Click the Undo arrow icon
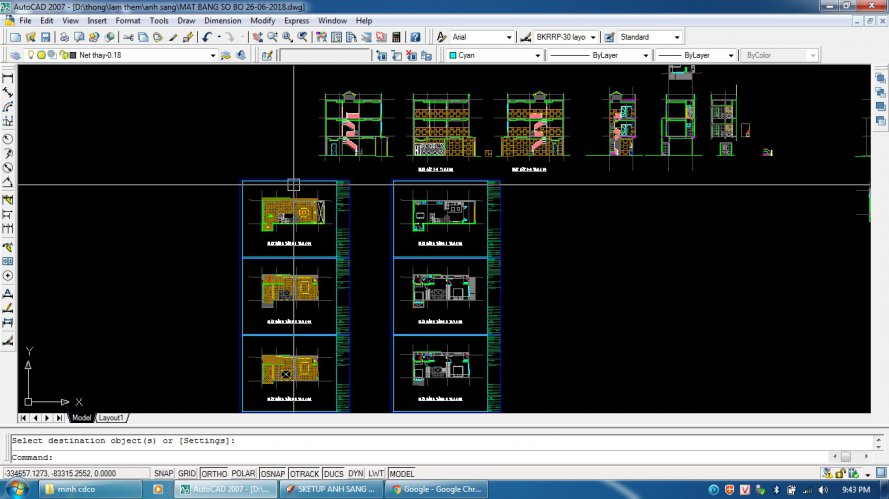The width and height of the screenshot is (889, 499). (206, 37)
